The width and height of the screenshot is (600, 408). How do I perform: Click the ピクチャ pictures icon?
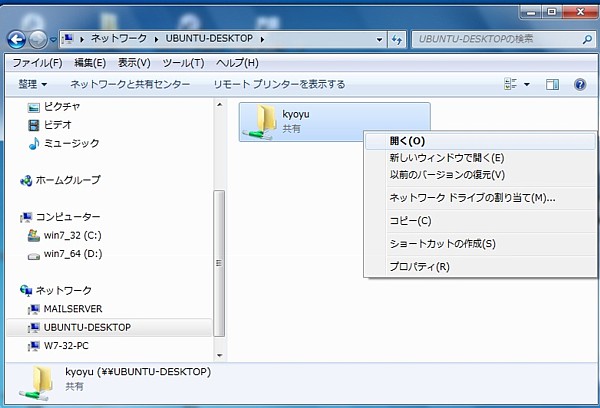(x=34, y=107)
